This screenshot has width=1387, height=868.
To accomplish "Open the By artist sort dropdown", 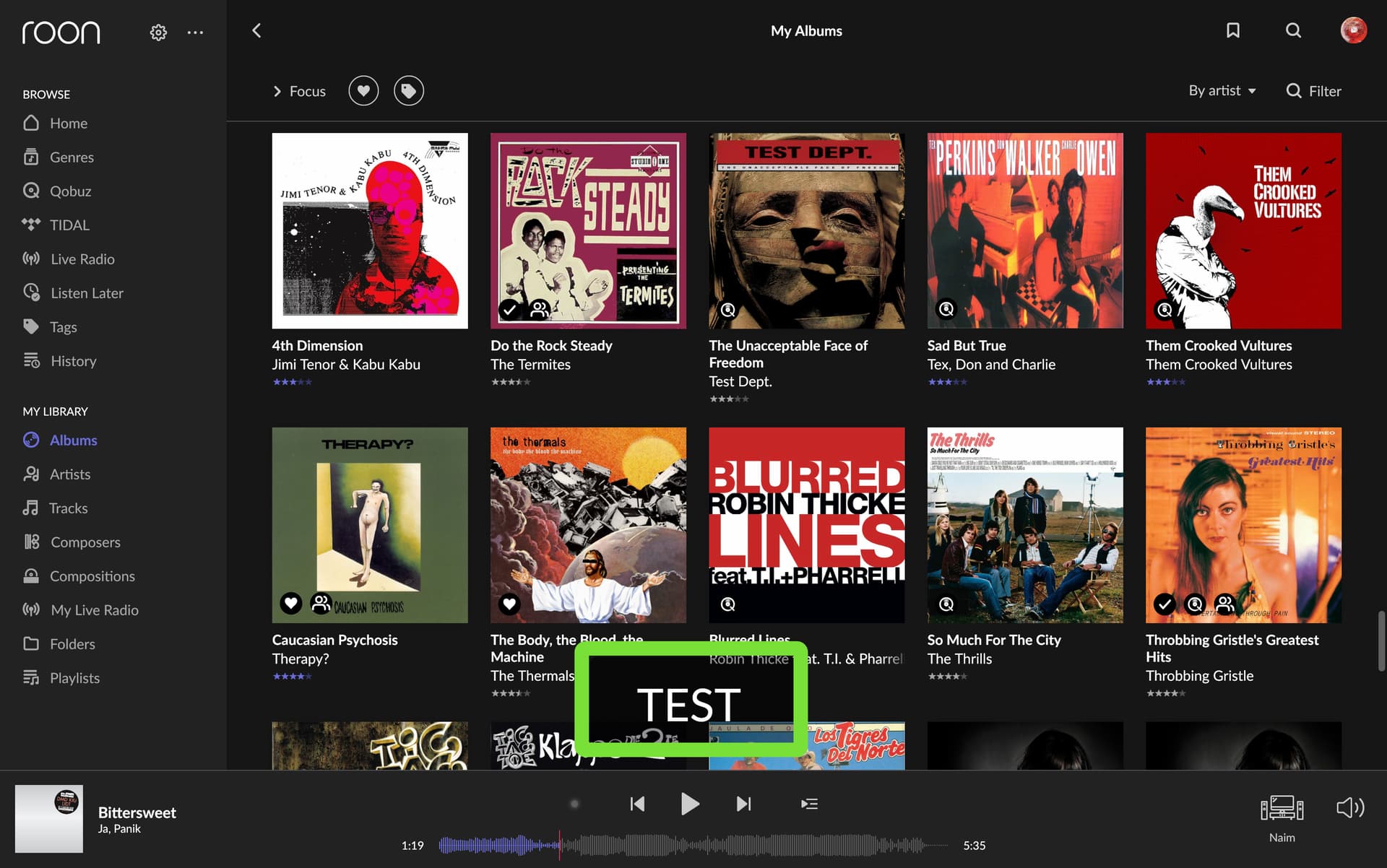I will (x=1222, y=91).
